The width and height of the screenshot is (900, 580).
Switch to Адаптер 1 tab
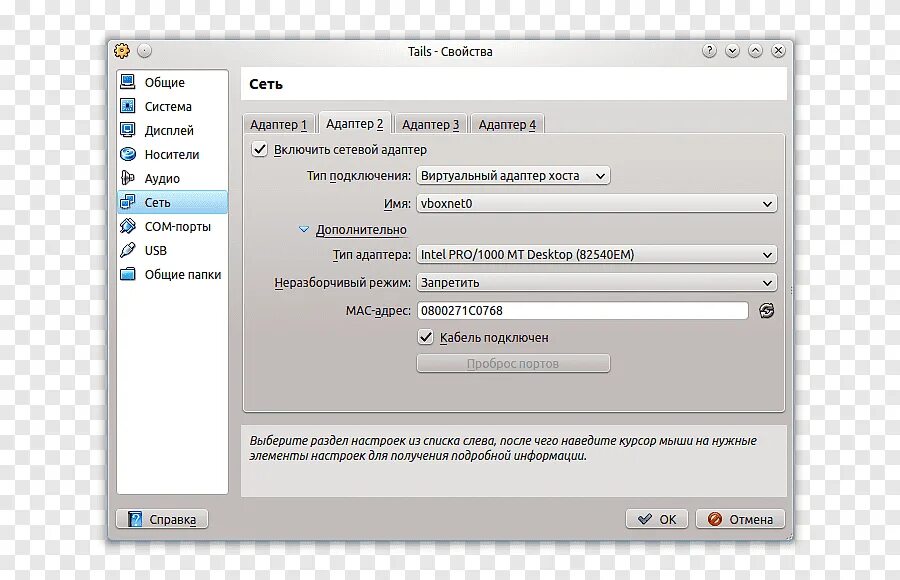pyautogui.click(x=278, y=124)
